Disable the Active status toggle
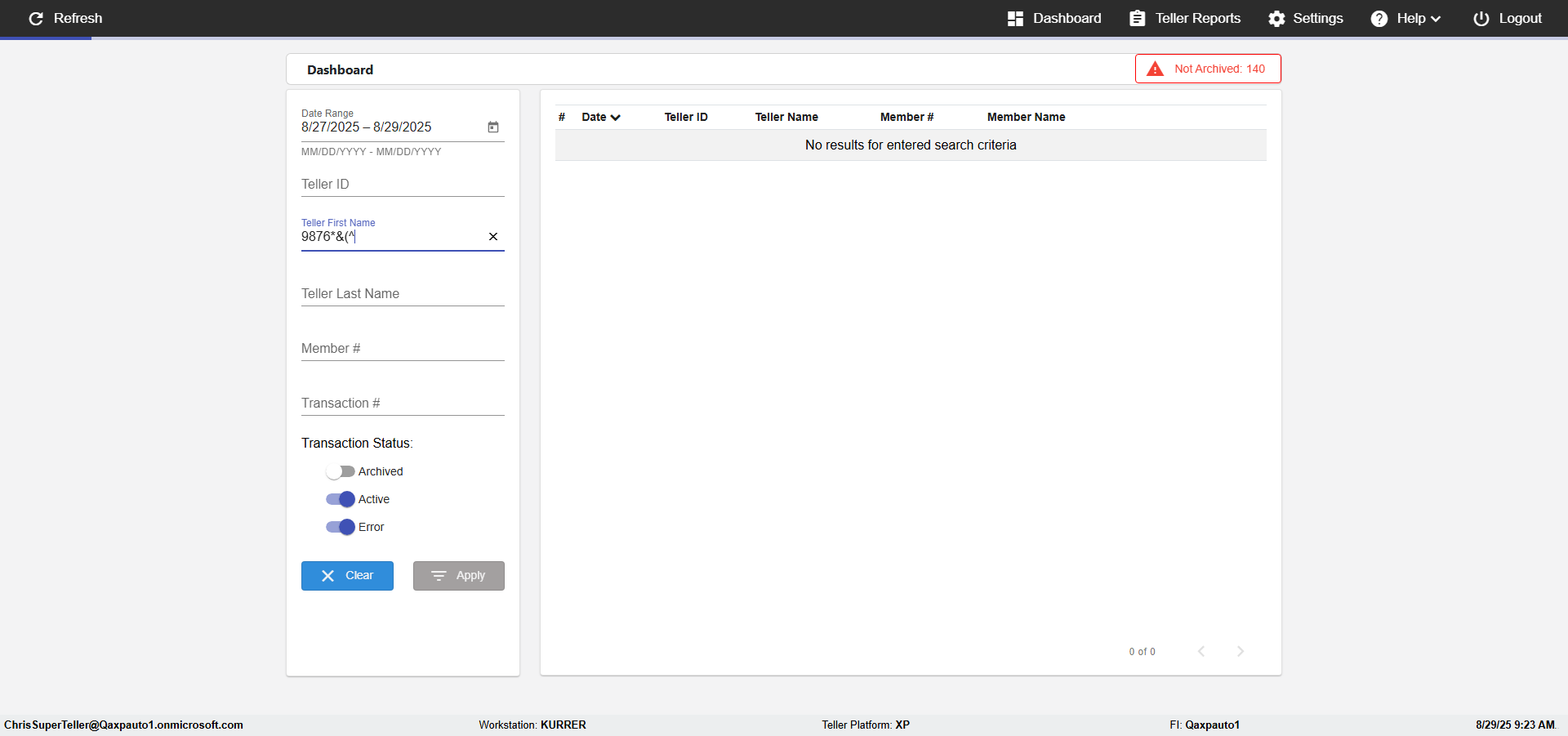 coord(341,499)
